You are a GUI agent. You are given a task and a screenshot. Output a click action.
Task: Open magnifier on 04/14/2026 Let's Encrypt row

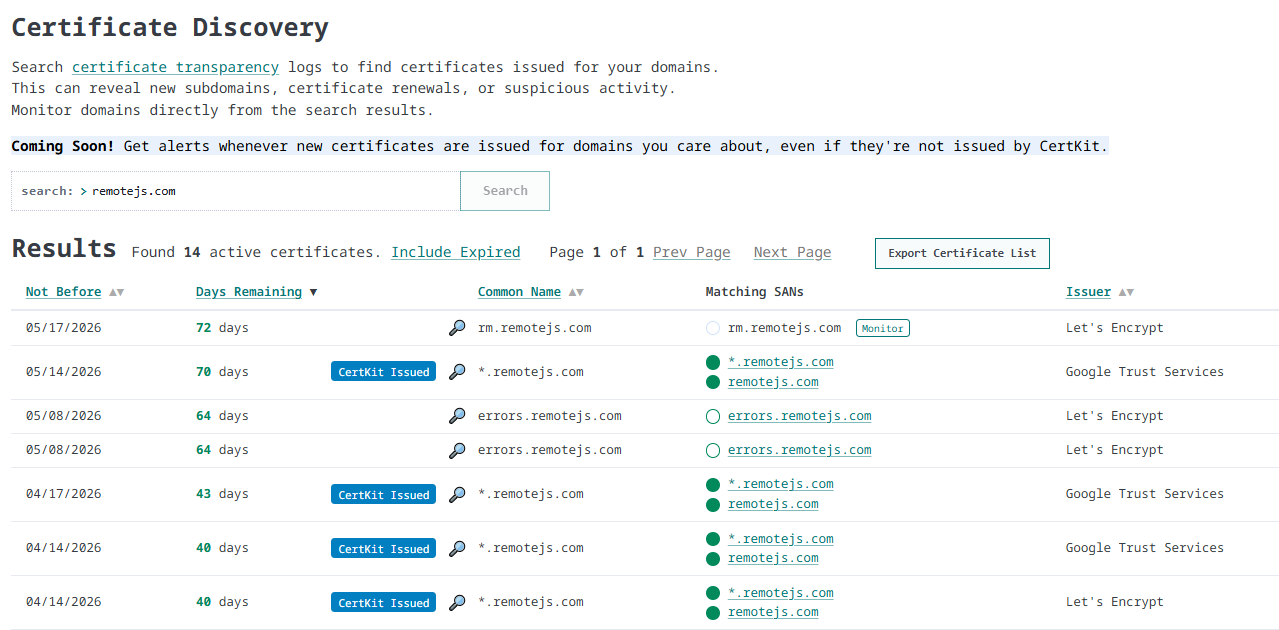tap(457, 602)
